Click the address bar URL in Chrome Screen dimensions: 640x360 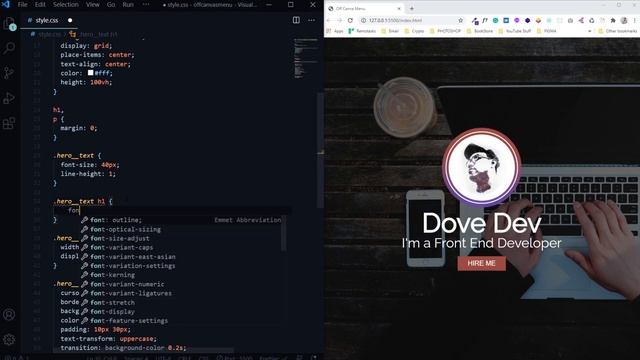[x=395, y=20]
